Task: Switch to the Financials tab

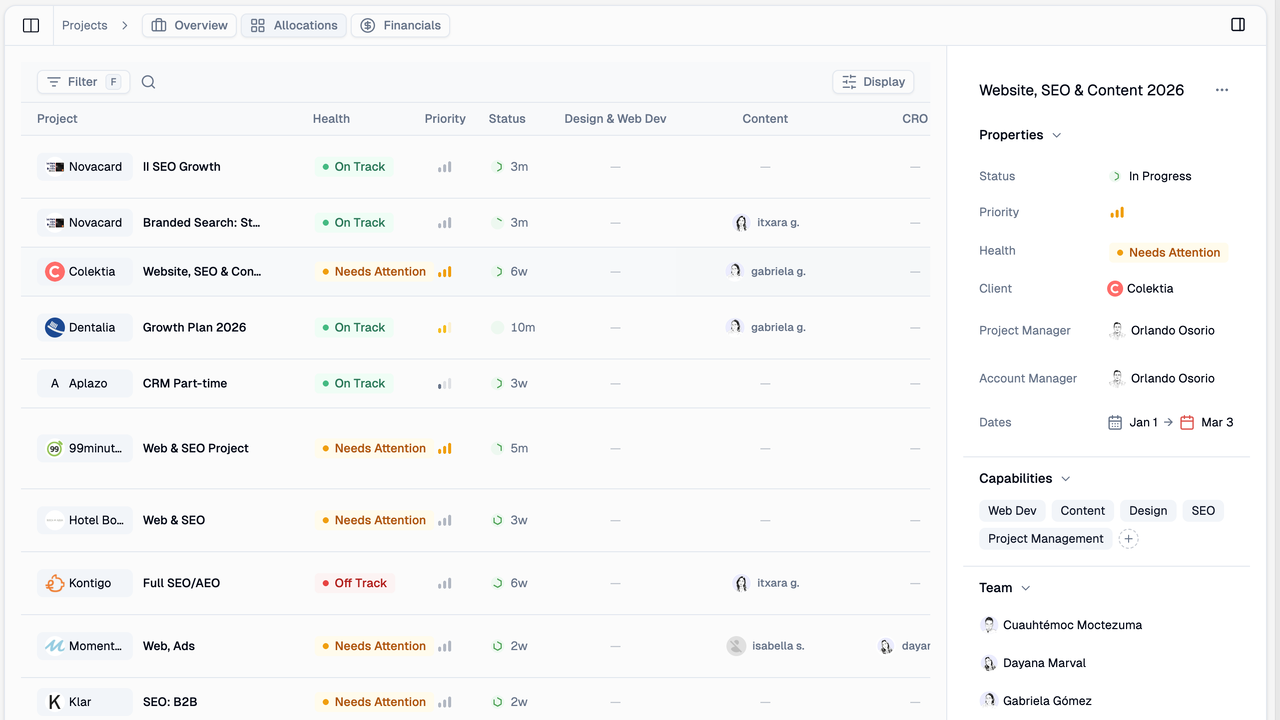Action: click(400, 25)
